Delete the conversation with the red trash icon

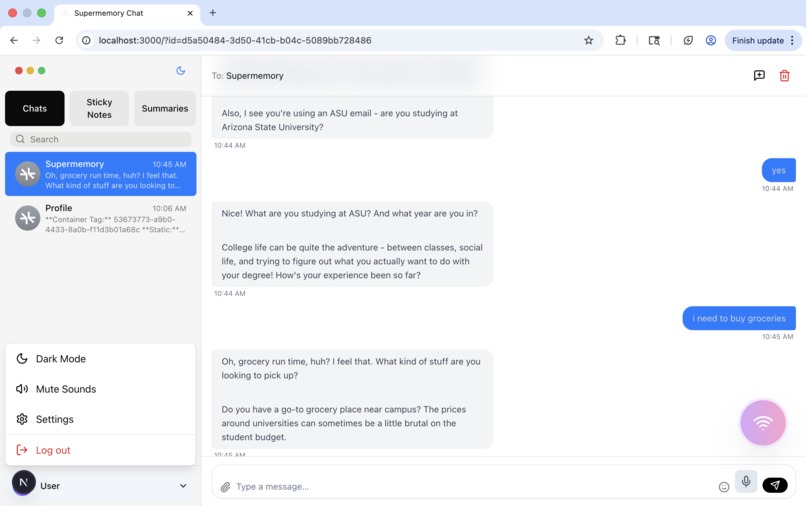[784, 76]
